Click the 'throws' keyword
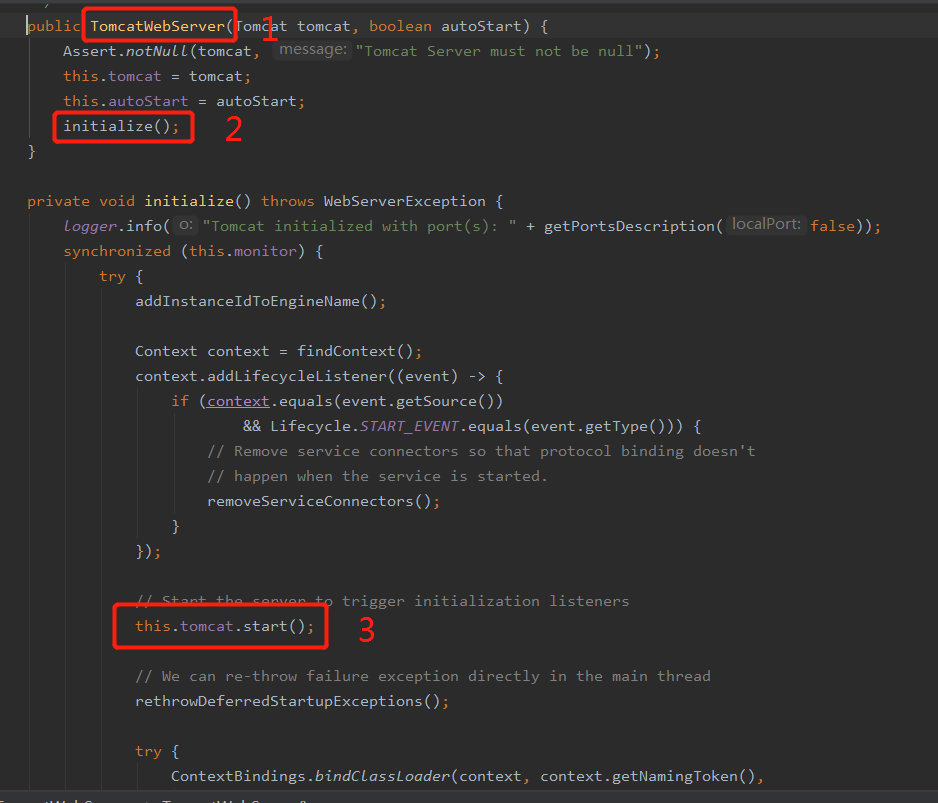The width and height of the screenshot is (938, 803). (287, 201)
